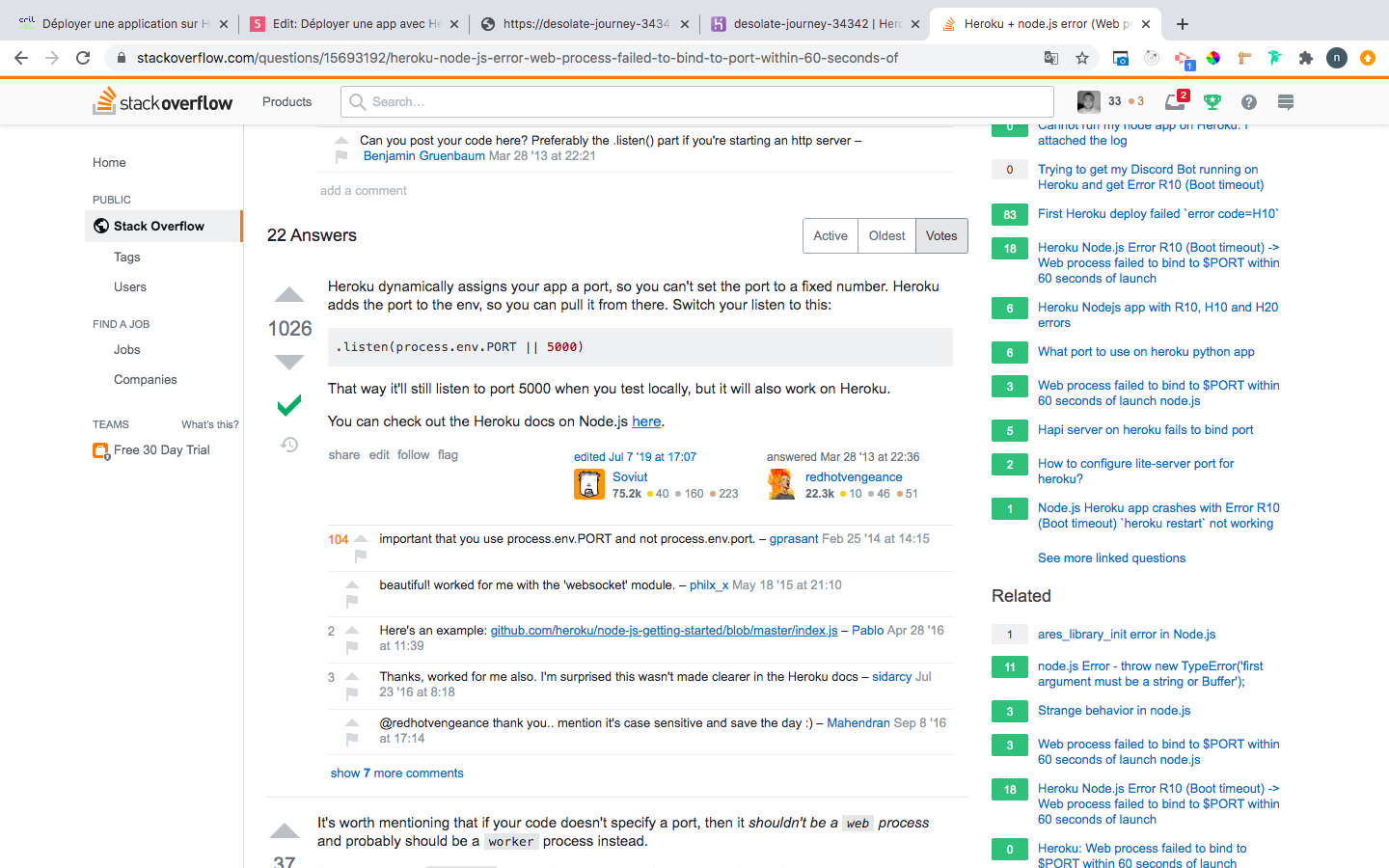The height and width of the screenshot is (868, 1389).
Task: Flag gprasant's comment
Action: coord(361,556)
